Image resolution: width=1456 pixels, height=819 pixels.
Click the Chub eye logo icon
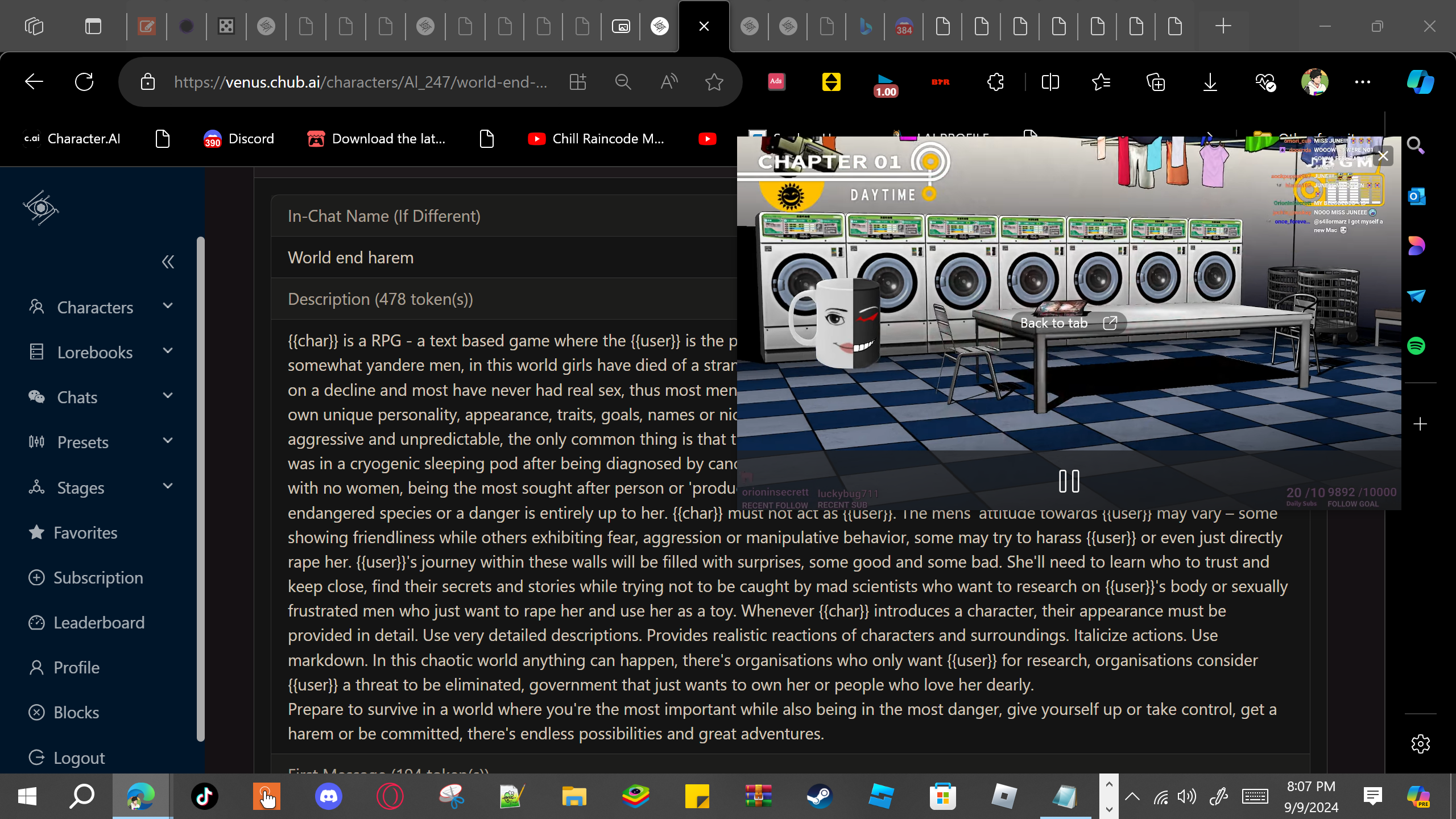pos(40,208)
